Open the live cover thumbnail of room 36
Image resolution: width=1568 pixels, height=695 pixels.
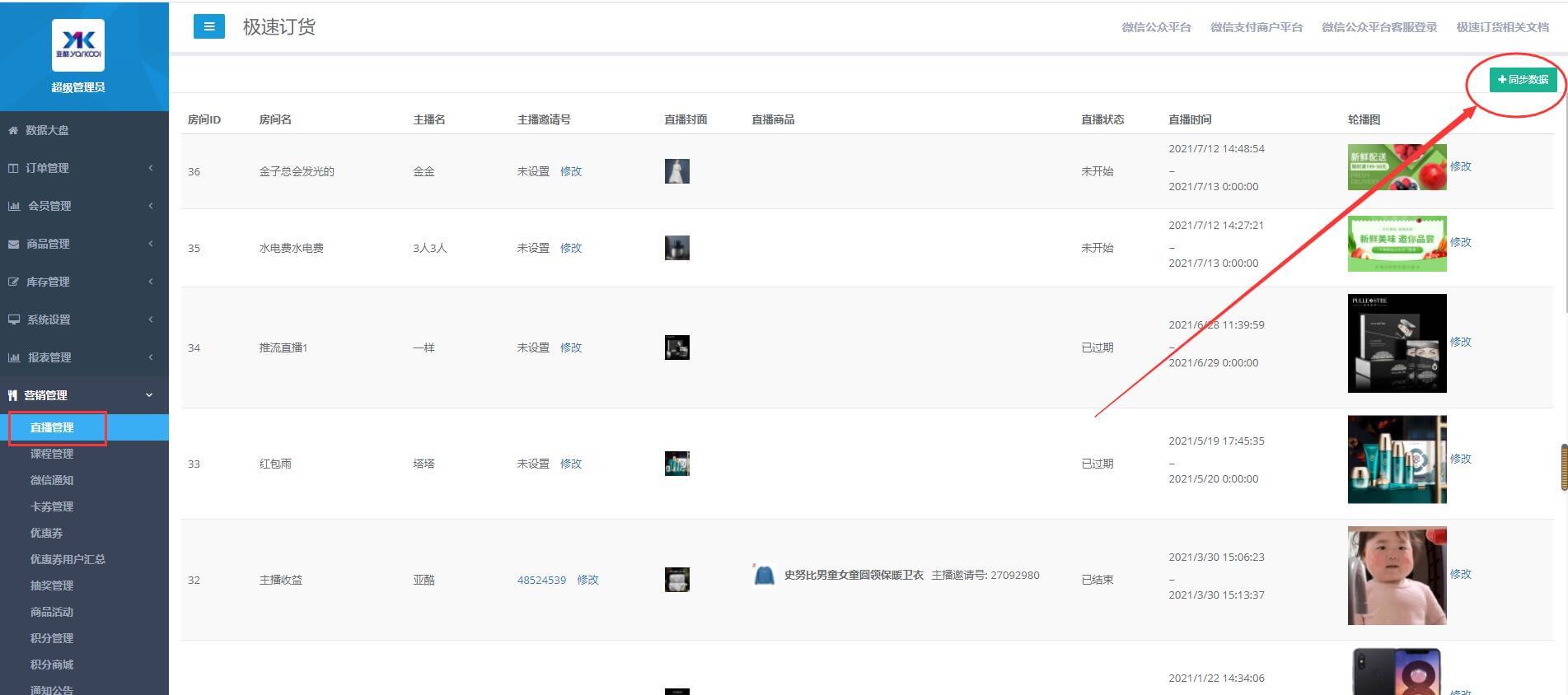[677, 171]
